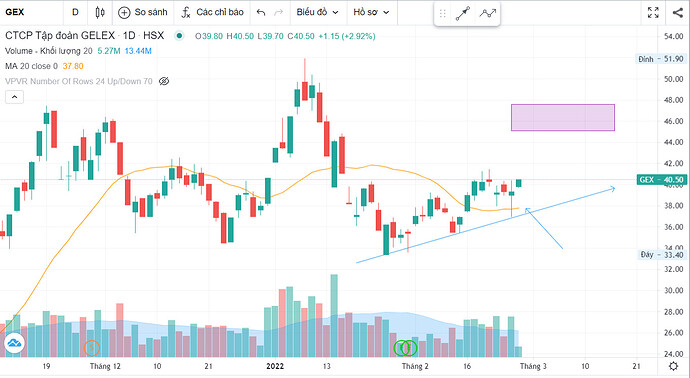The height and width of the screenshot is (378, 690).
Task: Click the orange S event marker
Action: click(x=92, y=349)
